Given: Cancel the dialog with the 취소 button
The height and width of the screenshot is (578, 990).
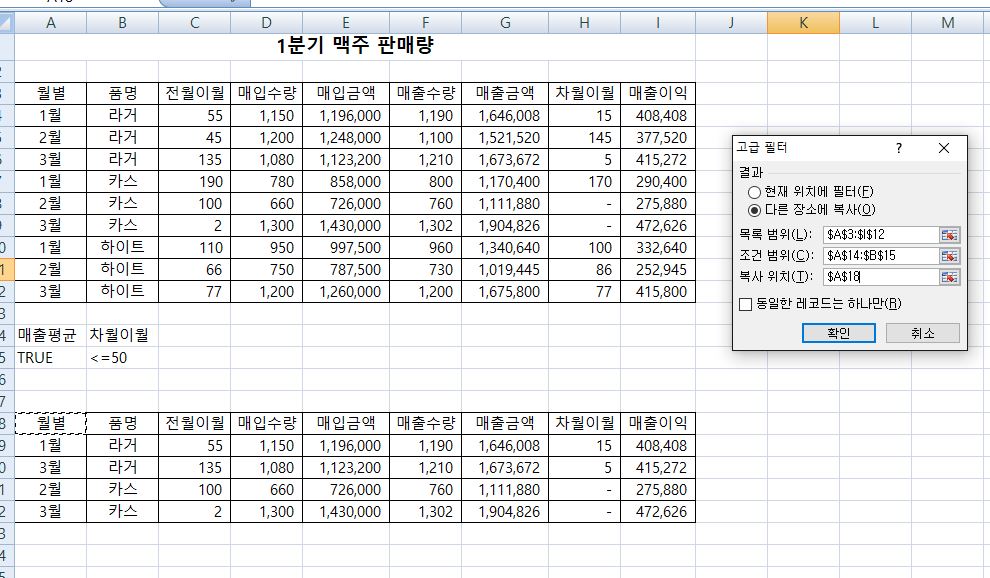Looking at the screenshot, I should pos(922,333).
